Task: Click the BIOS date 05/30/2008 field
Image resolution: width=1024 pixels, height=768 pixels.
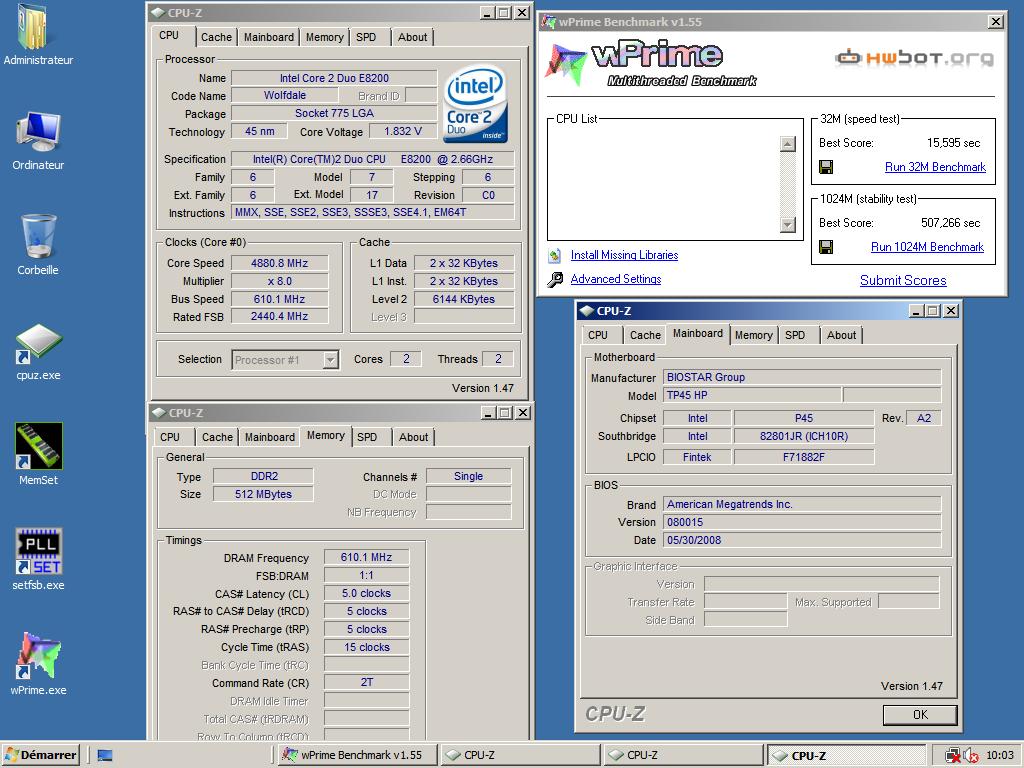Action: [x=802, y=540]
